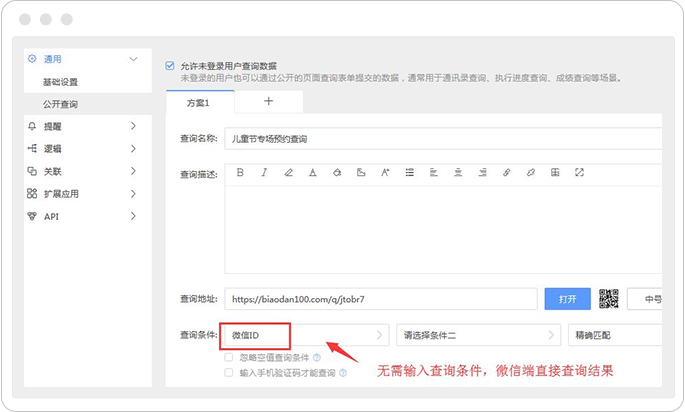Check 输入手机验证码才能查询 option
Image resolution: width=685 pixels, height=412 pixels.
(230, 372)
